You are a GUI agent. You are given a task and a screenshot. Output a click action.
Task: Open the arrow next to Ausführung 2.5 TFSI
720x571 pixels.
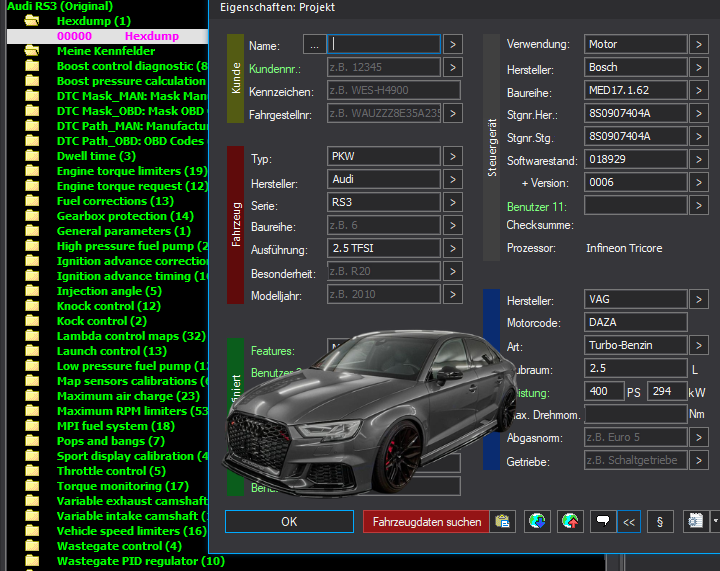453,248
